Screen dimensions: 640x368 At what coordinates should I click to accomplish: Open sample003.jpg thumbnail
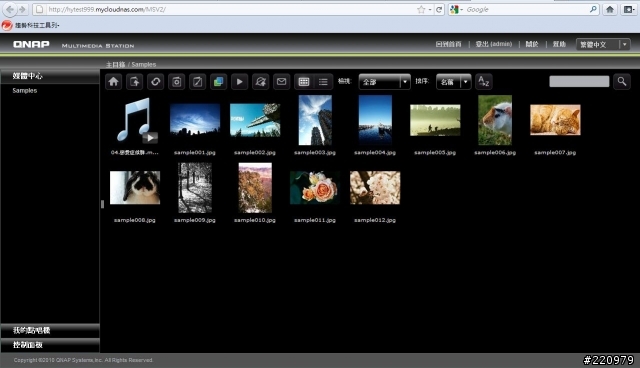315,120
